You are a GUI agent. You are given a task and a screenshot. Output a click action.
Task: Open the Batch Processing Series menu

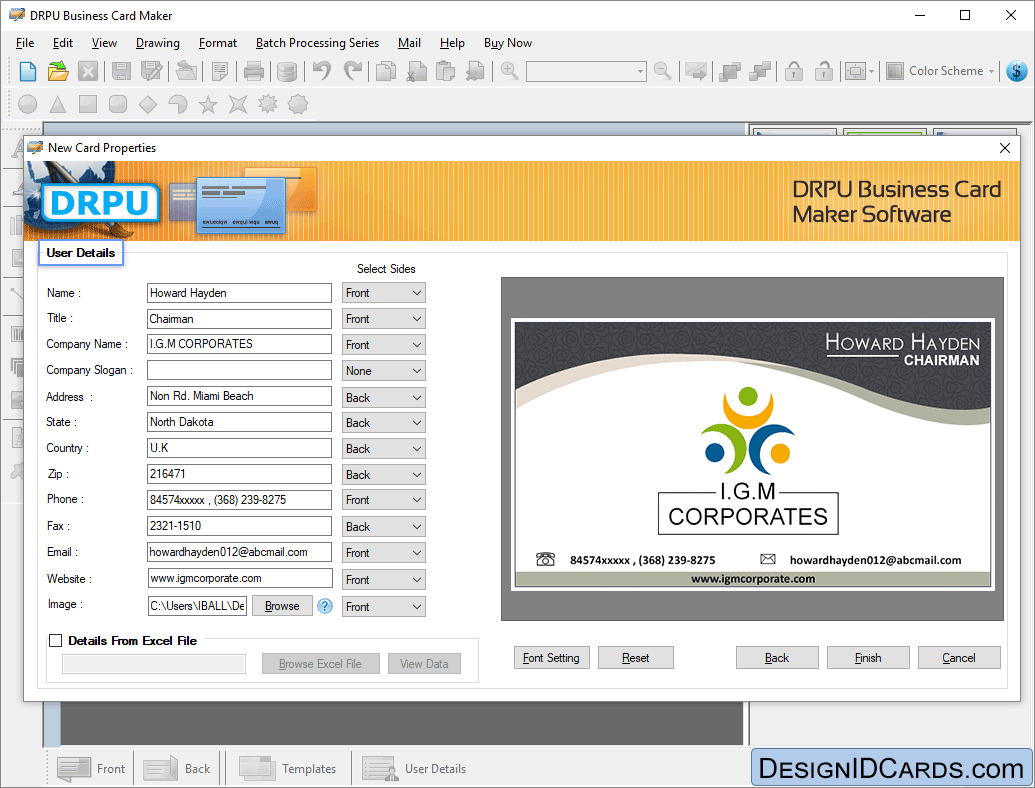(x=317, y=43)
